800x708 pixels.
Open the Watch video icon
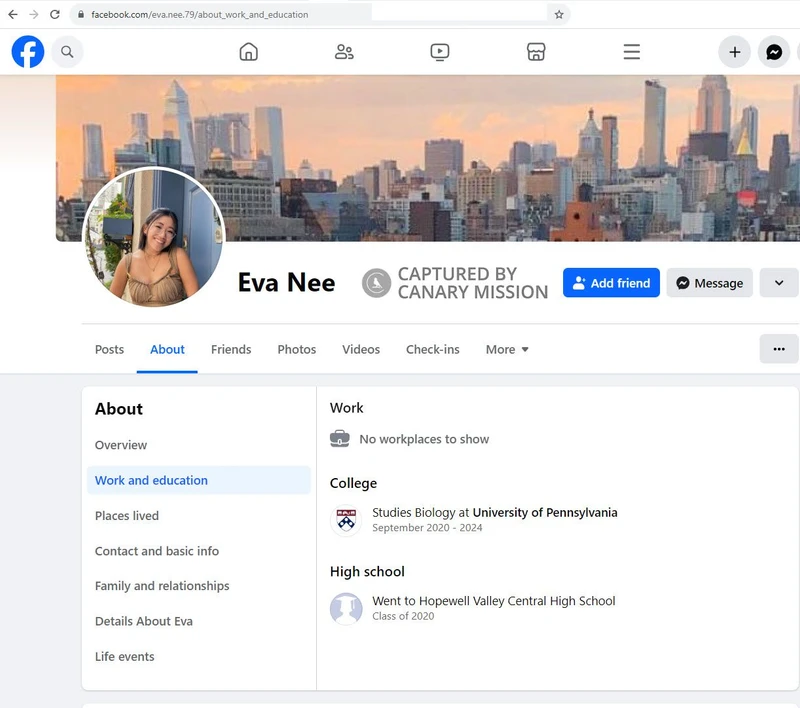440,52
